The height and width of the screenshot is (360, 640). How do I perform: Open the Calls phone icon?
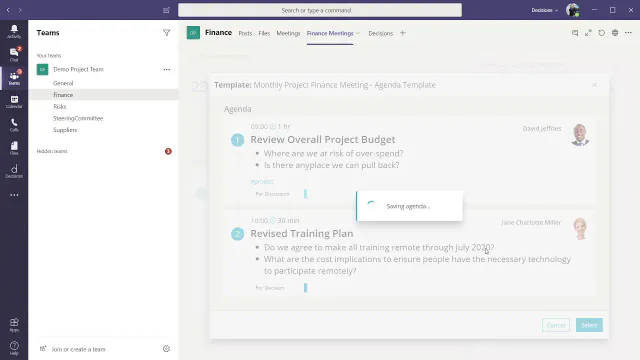tap(14, 124)
